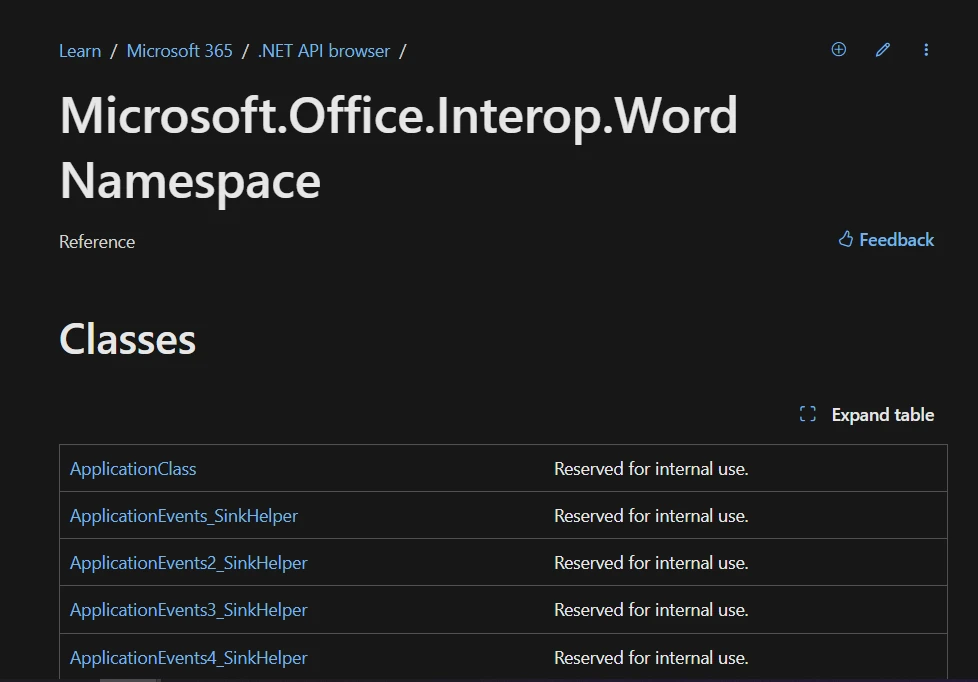Click the Expand table bracket icon
Viewport: 978px width, 682px height.
coord(808,415)
